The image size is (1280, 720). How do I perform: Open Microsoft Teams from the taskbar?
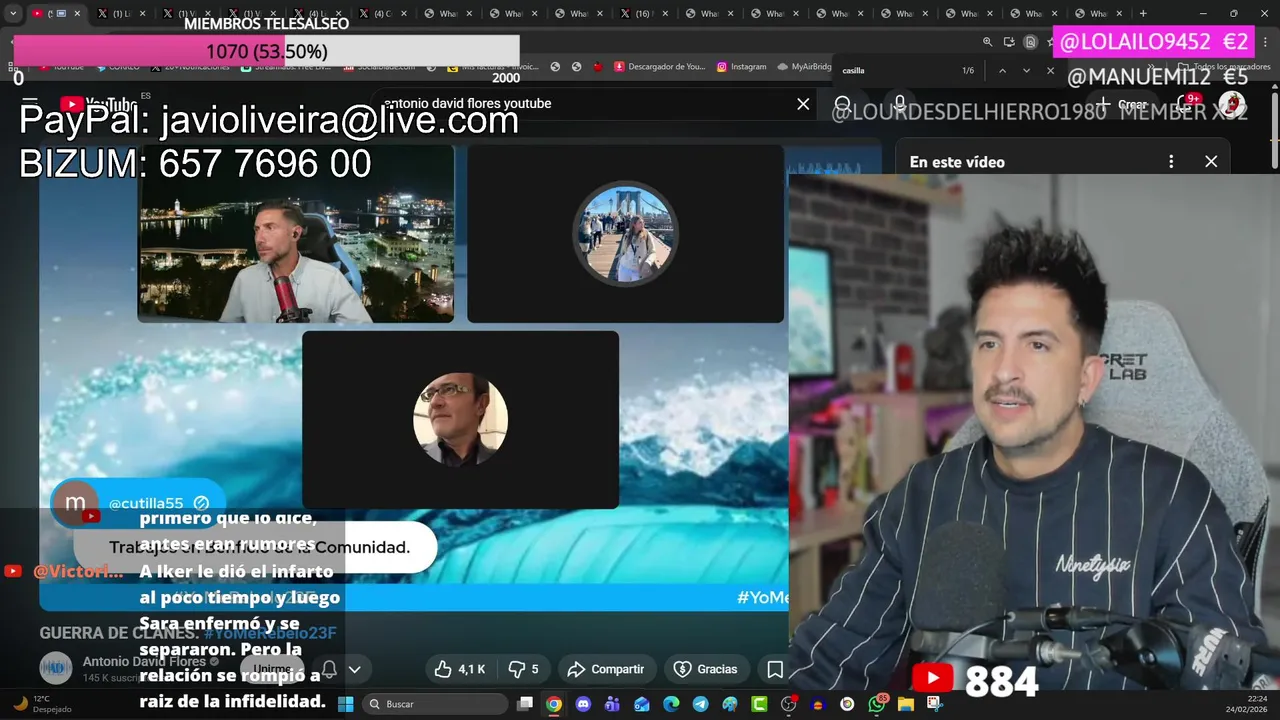(612, 704)
